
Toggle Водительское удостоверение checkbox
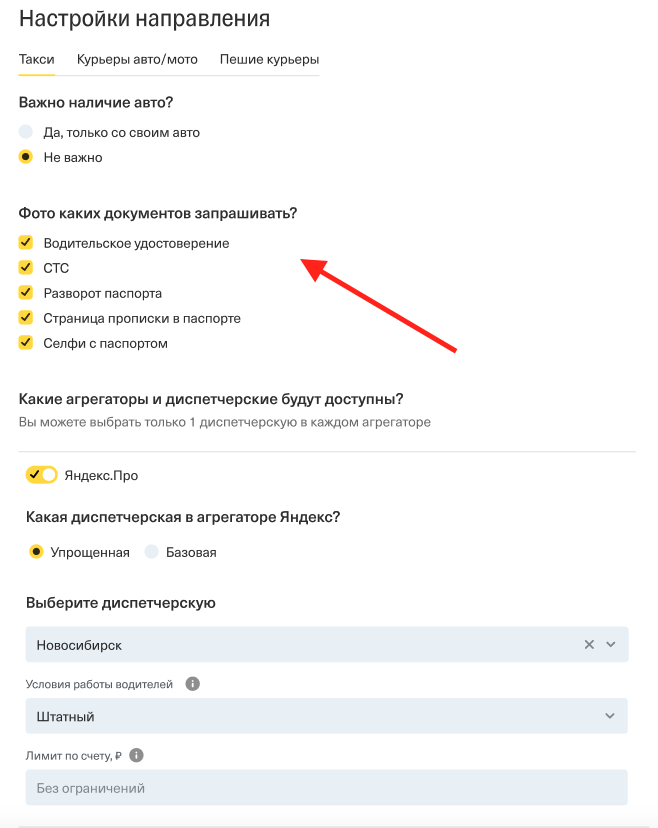point(26,243)
